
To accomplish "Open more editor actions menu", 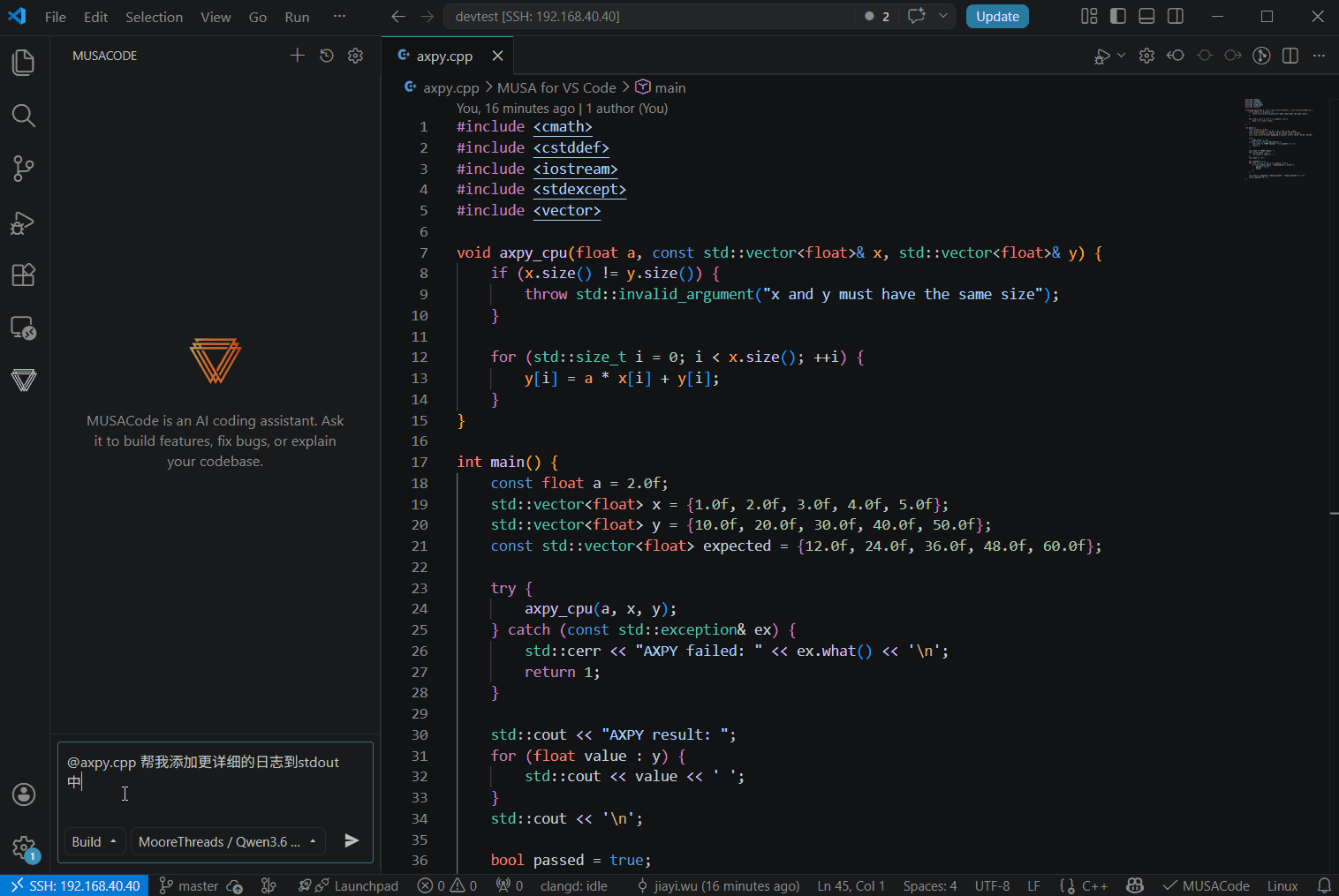I will pyautogui.click(x=1319, y=56).
